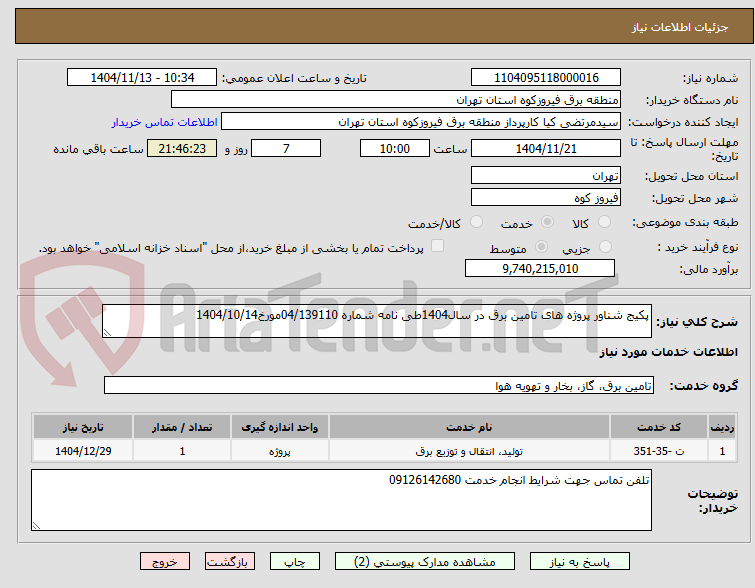The width and height of the screenshot is (755, 588).
Task: Click the unit cell پروژه
Action: pos(280,451)
